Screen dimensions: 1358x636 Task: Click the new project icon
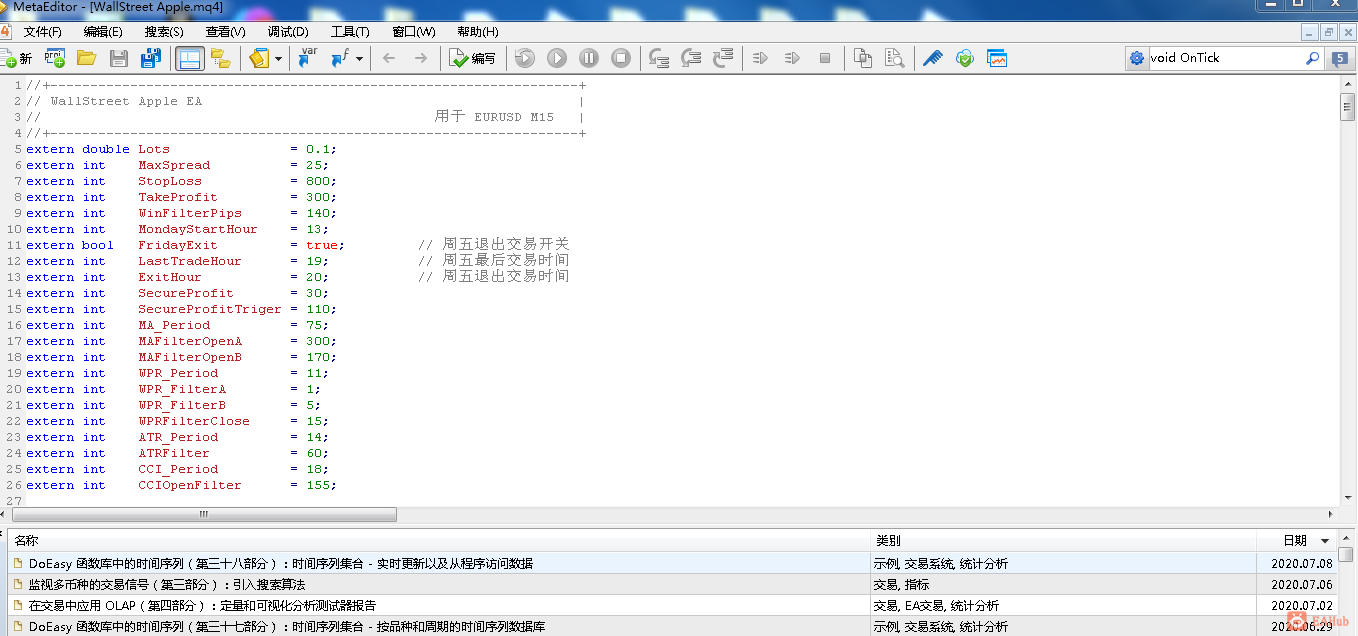tap(55, 58)
